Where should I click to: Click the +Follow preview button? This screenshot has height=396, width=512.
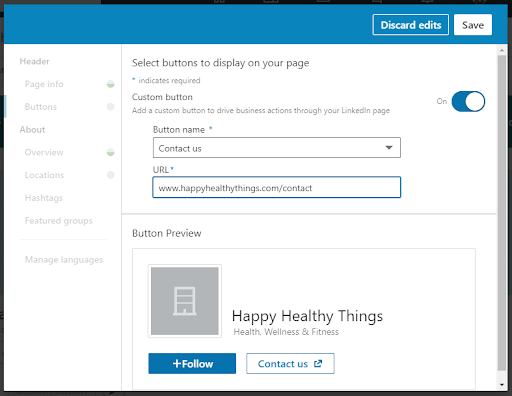point(192,364)
